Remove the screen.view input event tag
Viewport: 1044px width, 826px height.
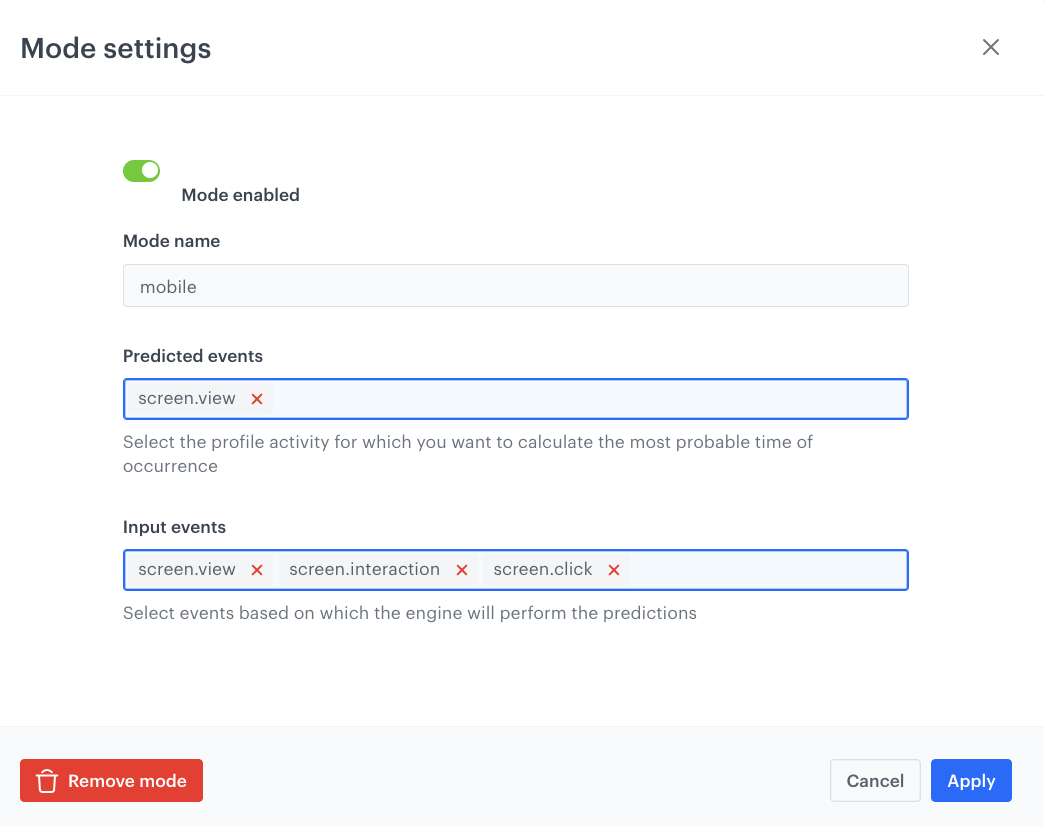(257, 569)
